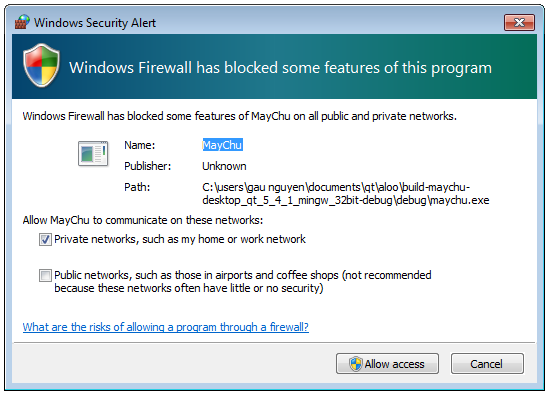Select the highlighted MayChu name field
Viewport: 548px width, 394px height.
(x=222, y=145)
